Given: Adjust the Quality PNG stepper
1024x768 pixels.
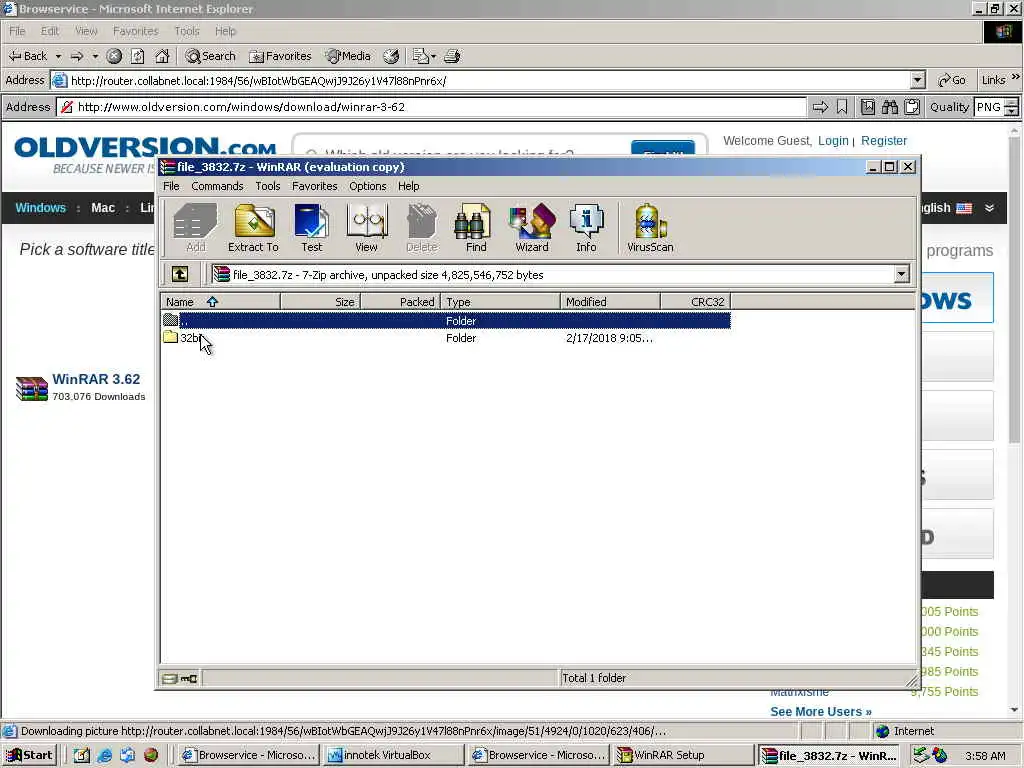Looking at the screenshot, I should [x=1012, y=107].
